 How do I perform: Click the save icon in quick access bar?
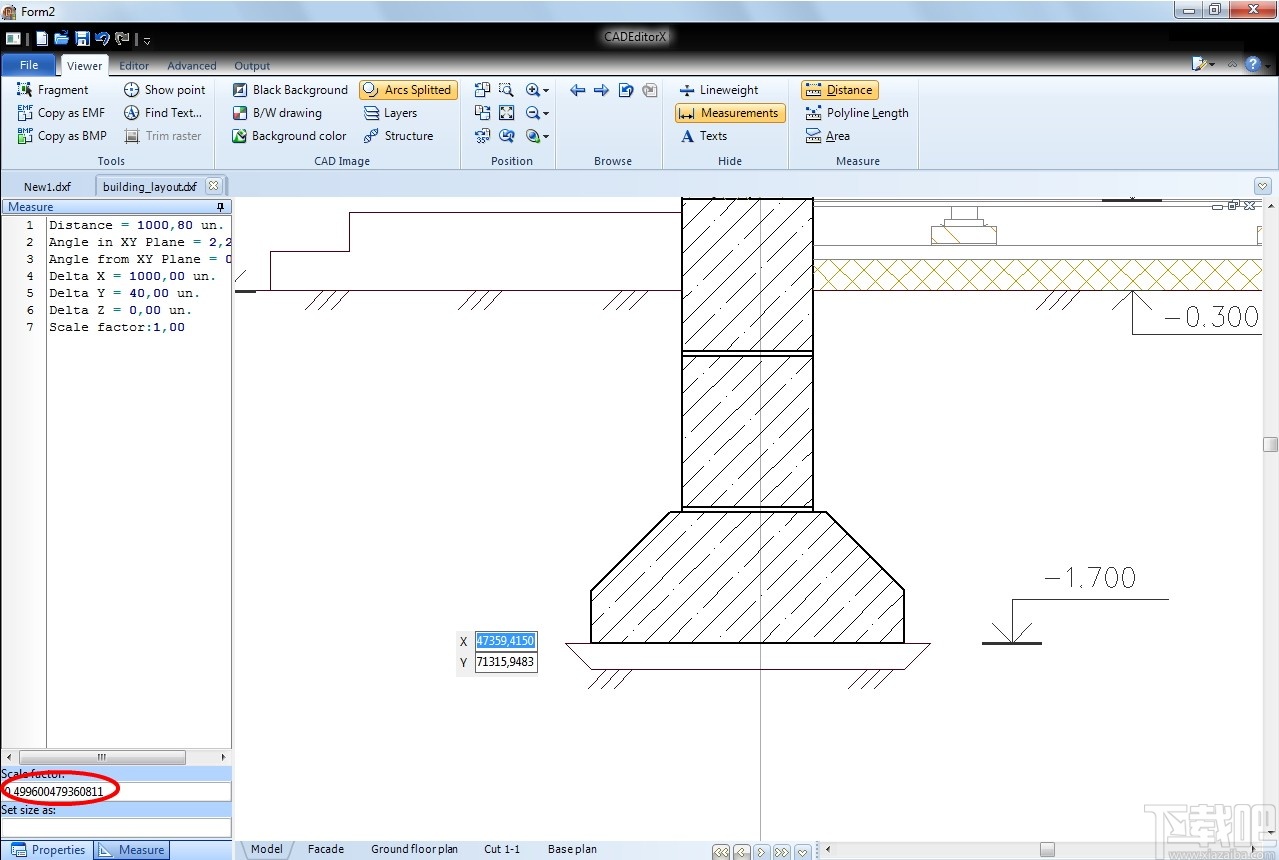(x=83, y=39)
